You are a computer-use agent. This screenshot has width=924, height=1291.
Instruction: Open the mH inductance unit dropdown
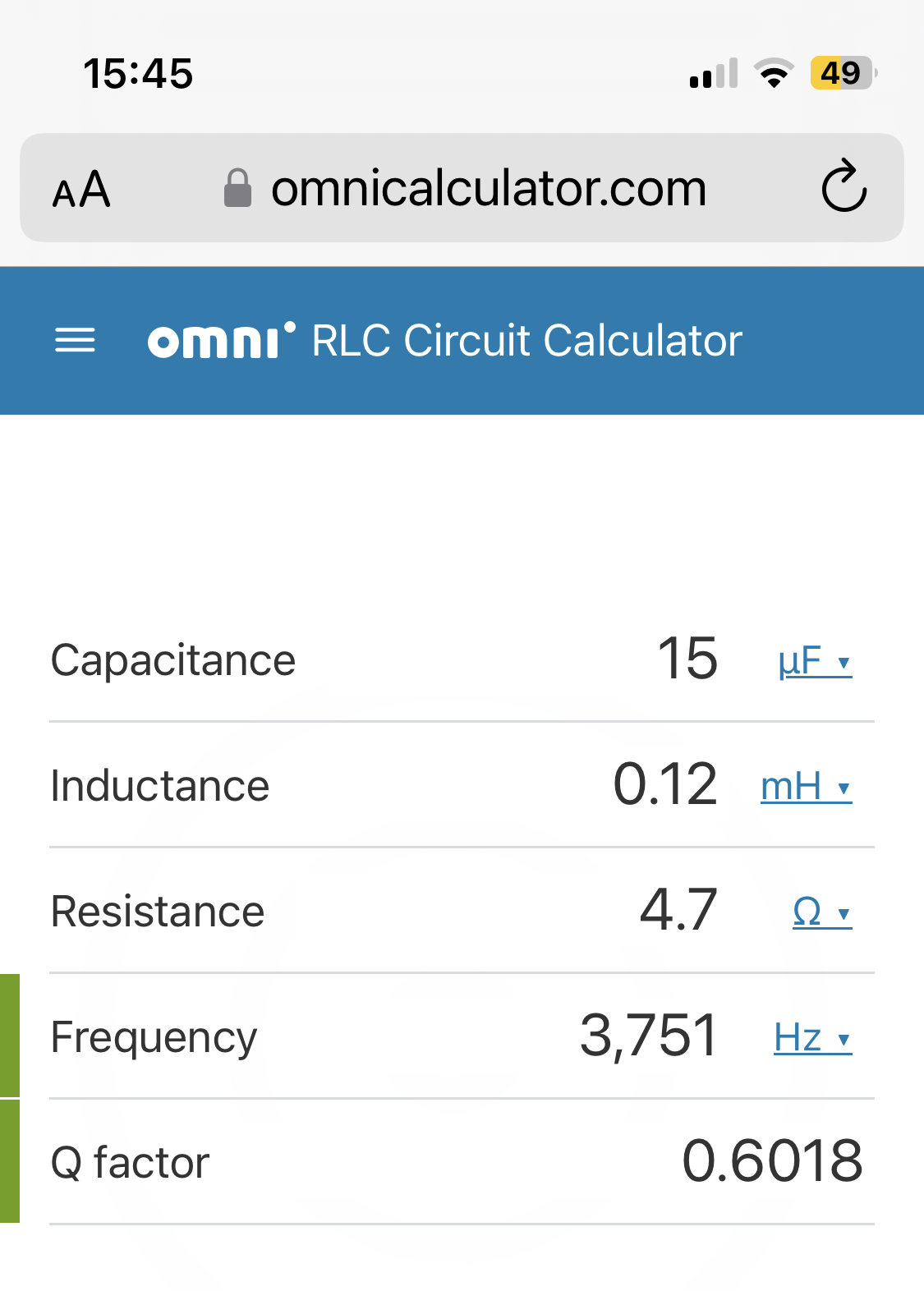tap(807, 787)
